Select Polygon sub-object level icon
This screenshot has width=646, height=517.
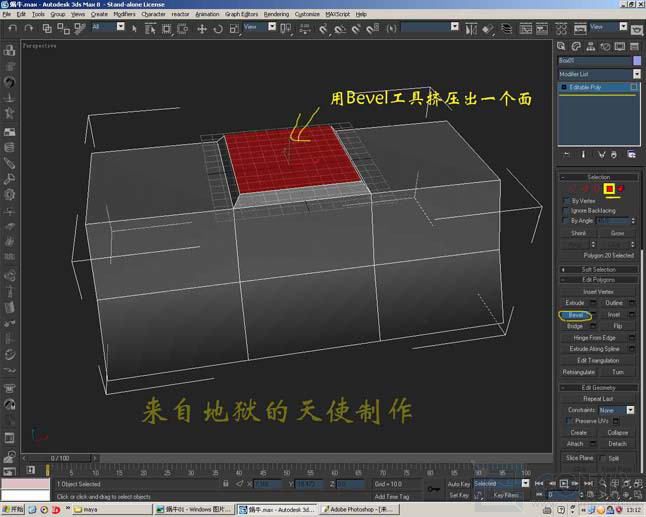click(609, 189)
